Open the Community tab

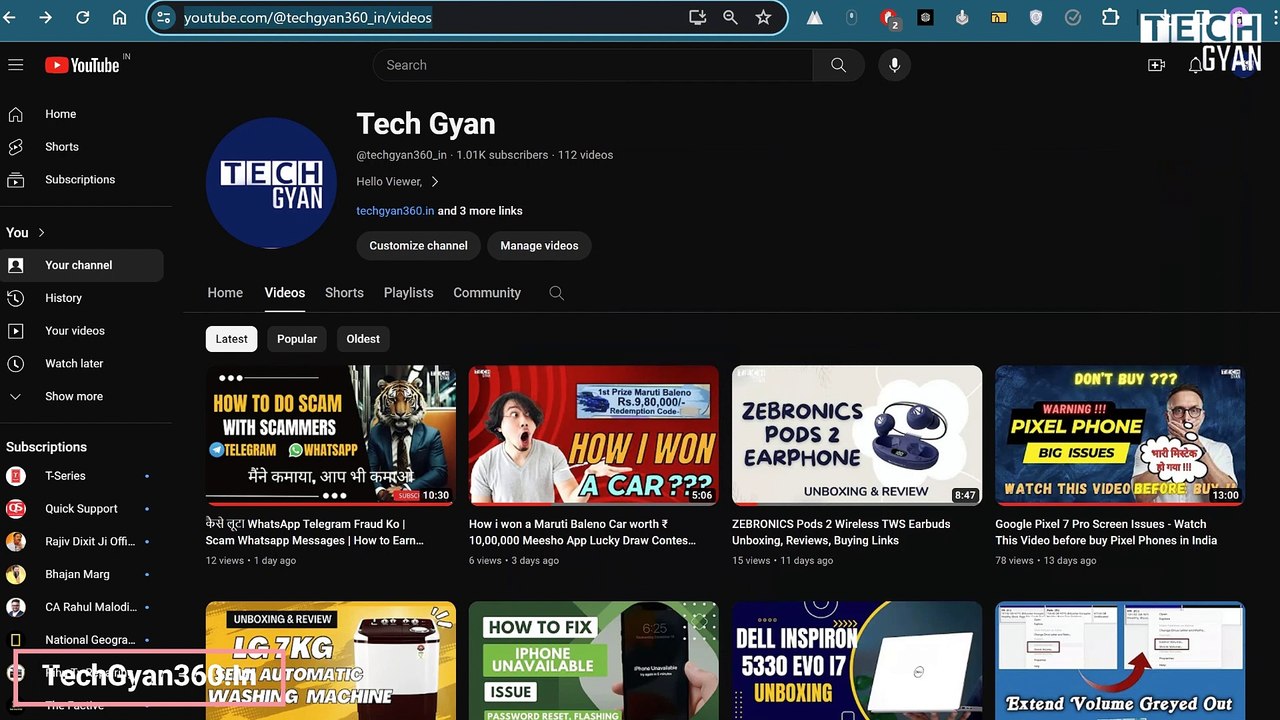(487, 293)
